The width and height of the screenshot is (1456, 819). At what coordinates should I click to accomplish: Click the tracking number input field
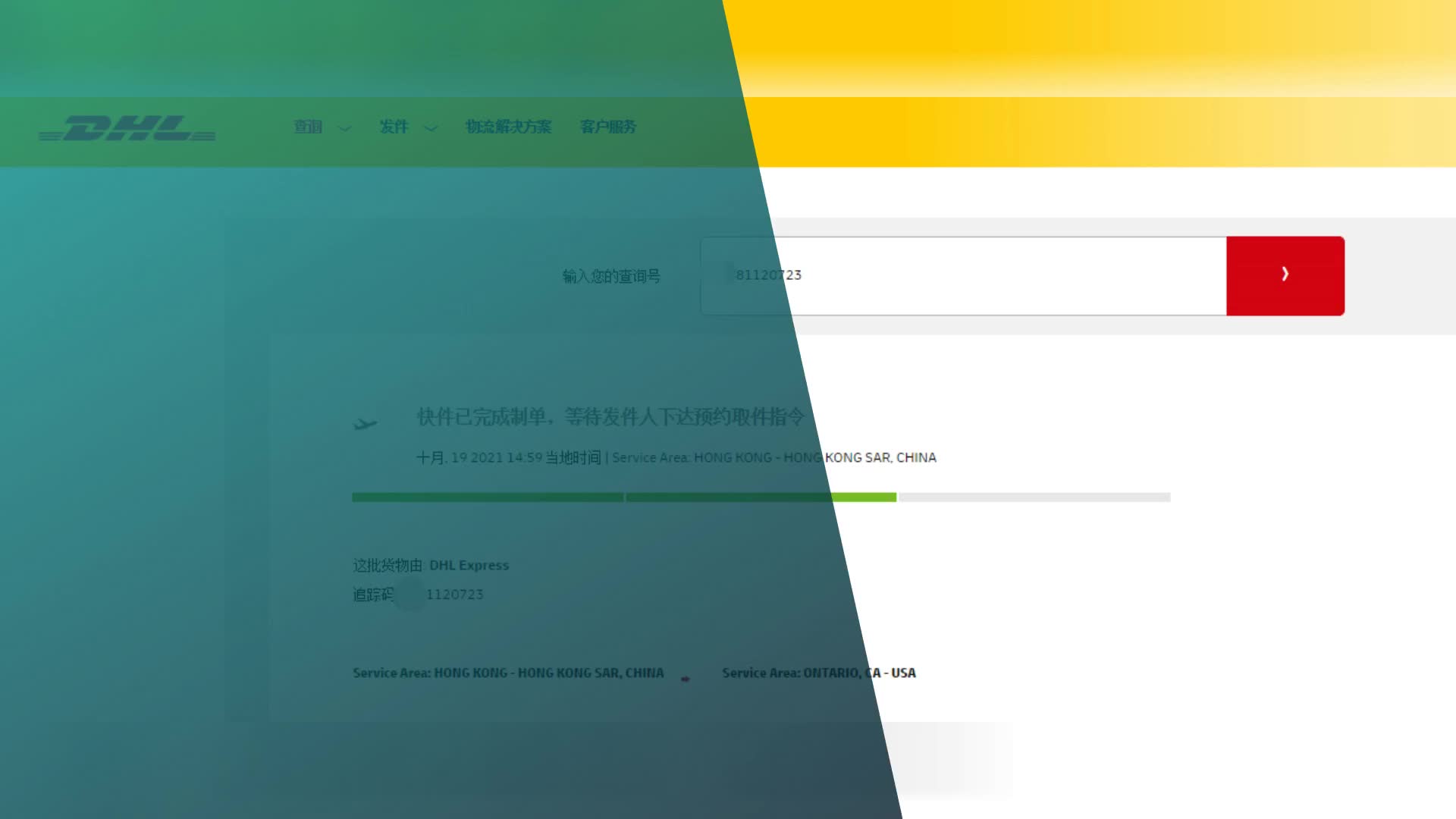pos(963,275)
